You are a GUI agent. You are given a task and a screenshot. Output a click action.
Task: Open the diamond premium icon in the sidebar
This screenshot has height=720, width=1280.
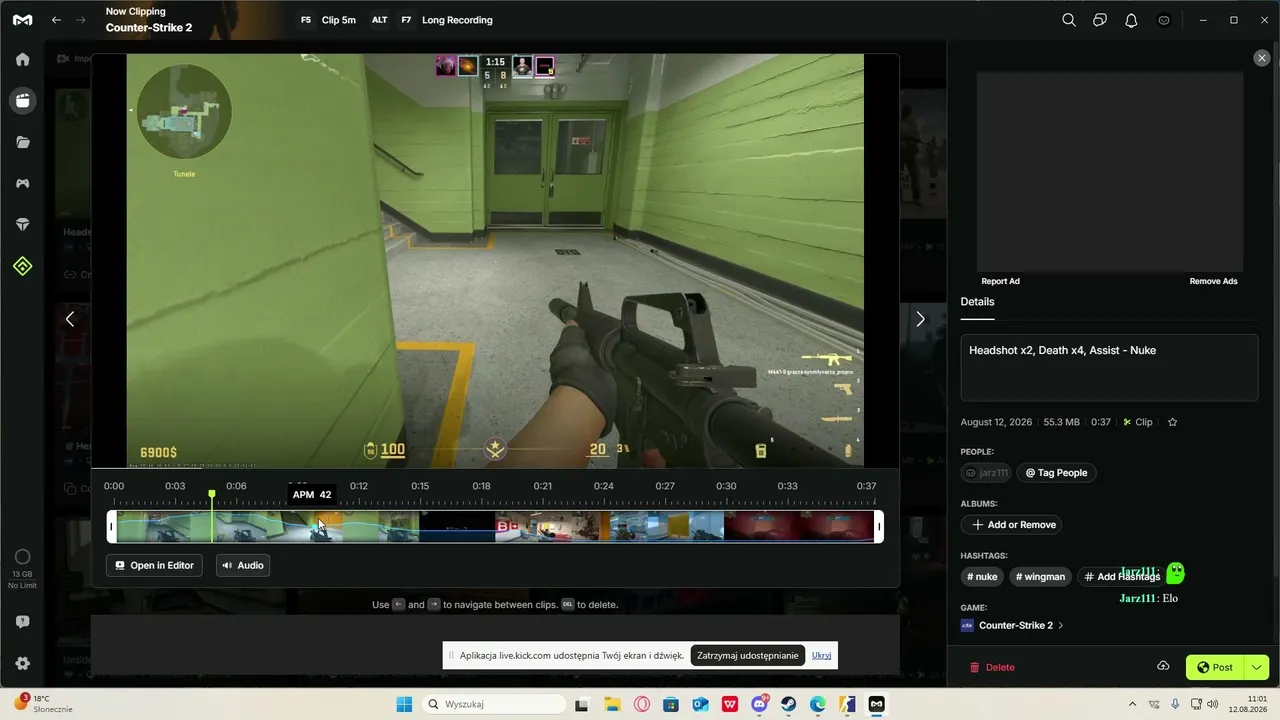pos(22,225)
